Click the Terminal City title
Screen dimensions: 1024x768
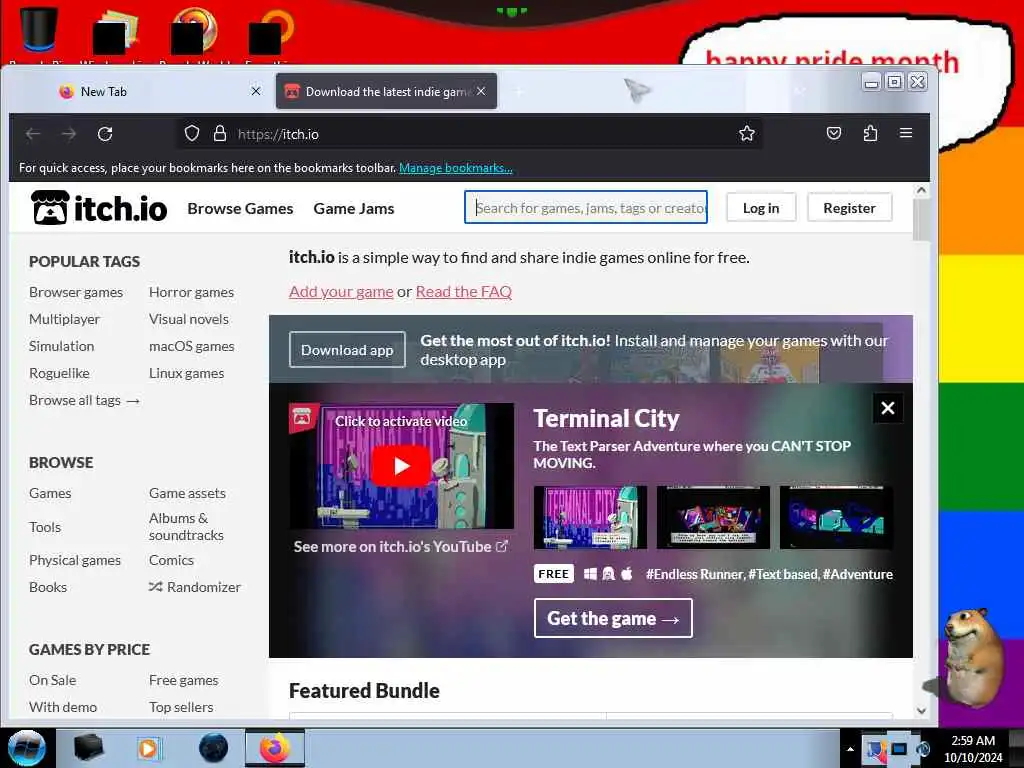[607, 419]
